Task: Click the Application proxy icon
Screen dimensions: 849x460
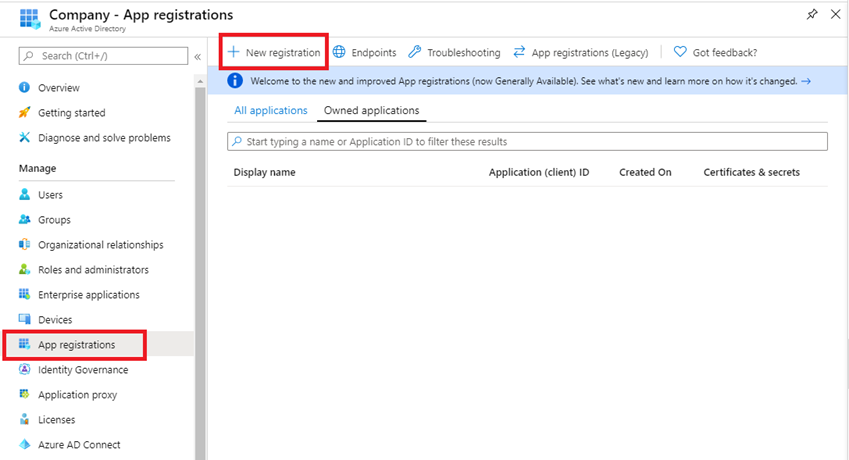Action: pyautogui.click(x=24, y=394)
